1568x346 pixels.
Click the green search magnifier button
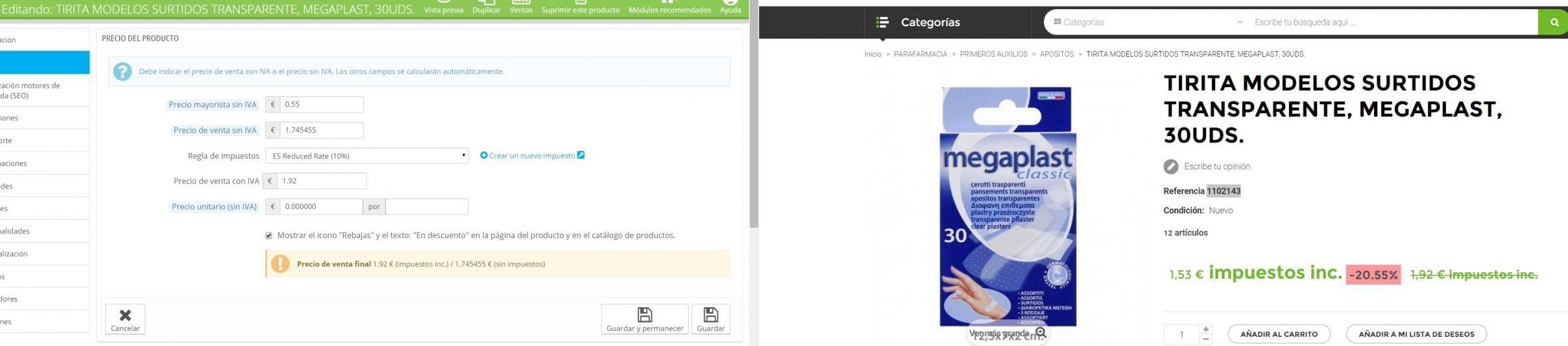(1554, 22)
